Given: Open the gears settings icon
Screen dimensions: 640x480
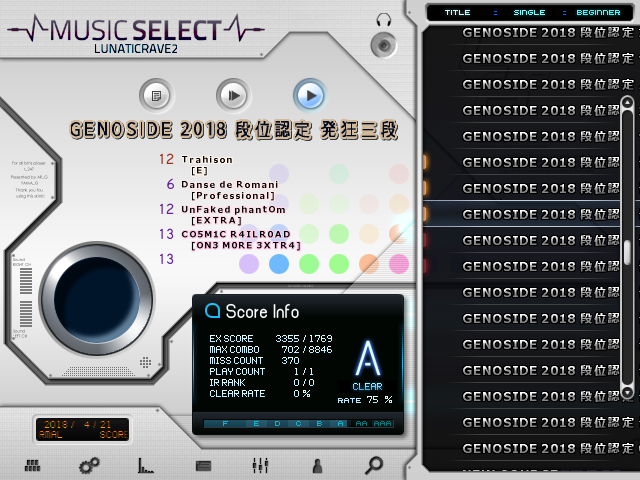Looking at the screenshot, I should pos(89,465).
